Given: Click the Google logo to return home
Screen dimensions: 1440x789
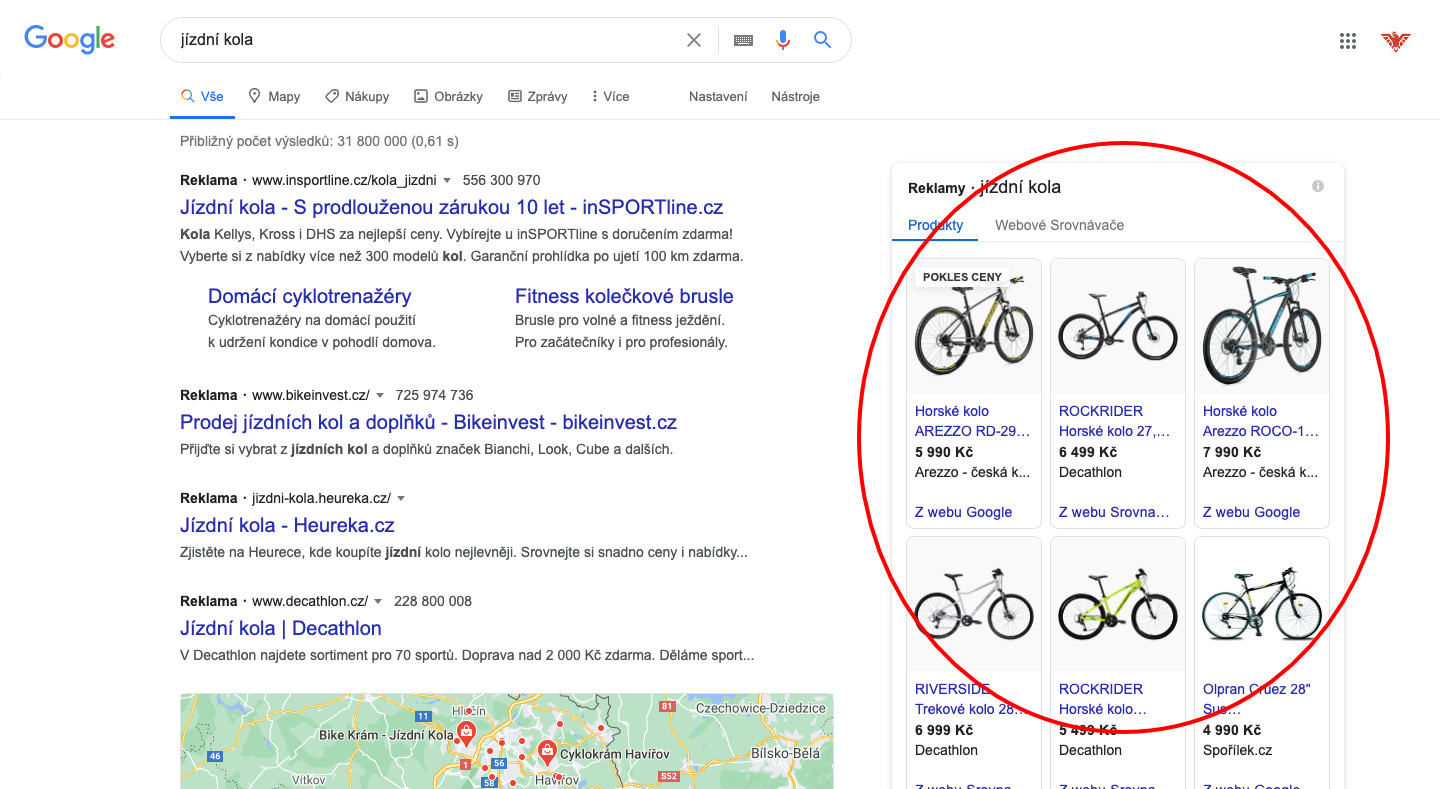Looking at the screenshot, I should tap(69, 39).
